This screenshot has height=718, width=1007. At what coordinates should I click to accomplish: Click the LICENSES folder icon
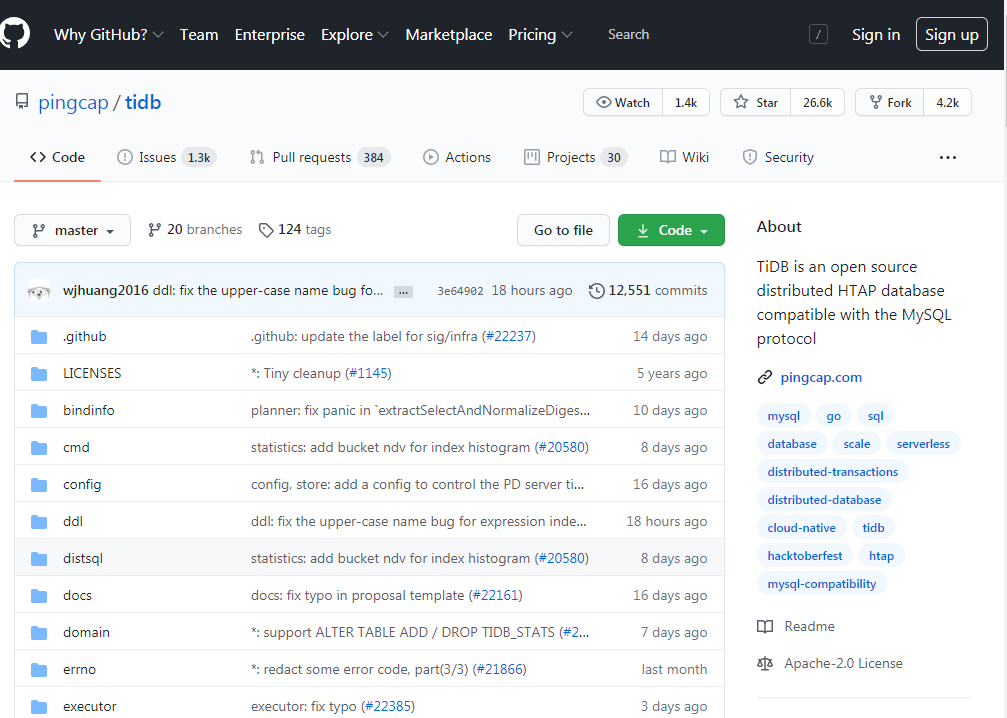(x=39, y=374)
